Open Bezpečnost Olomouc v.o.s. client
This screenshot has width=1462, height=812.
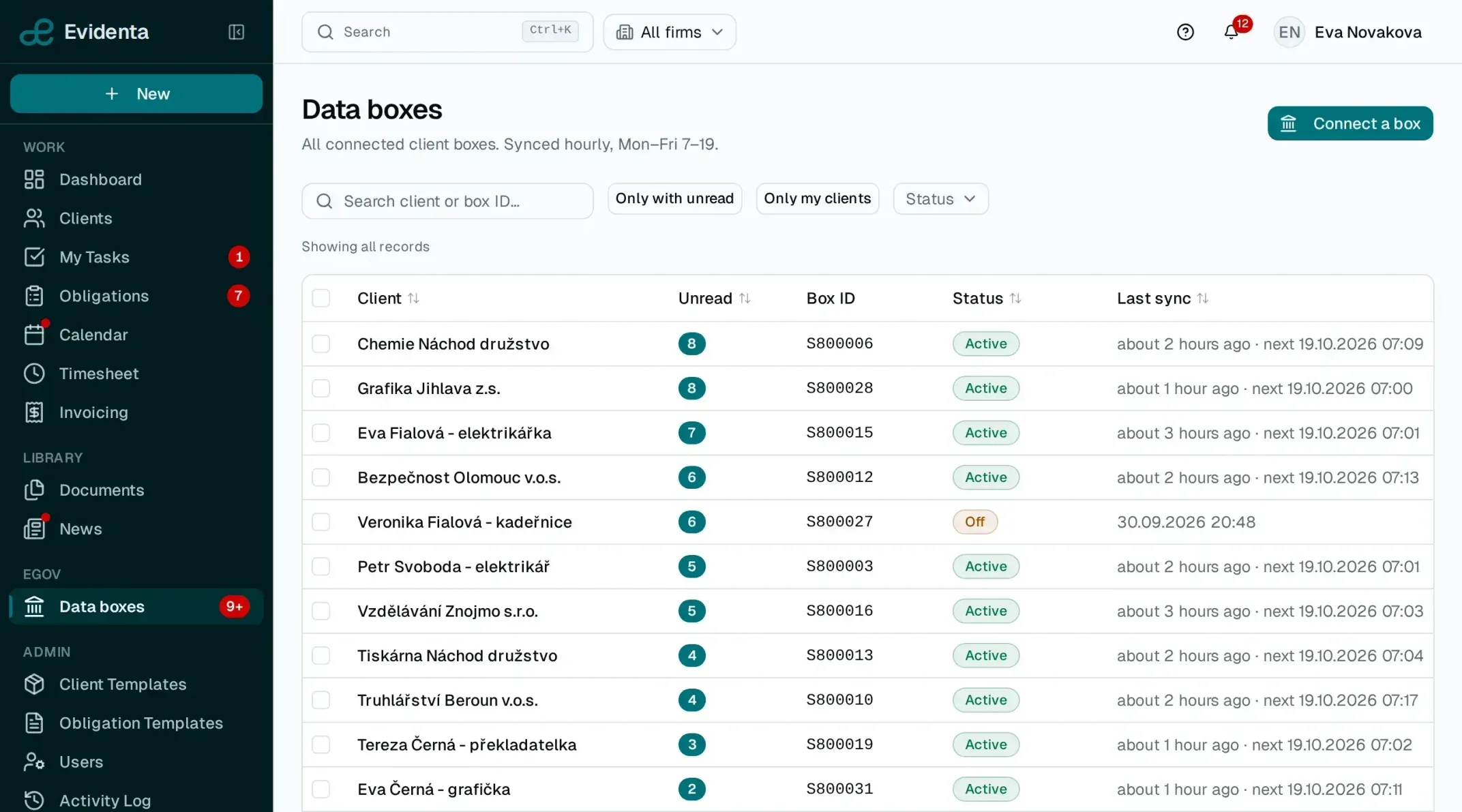tap(459, 477)
